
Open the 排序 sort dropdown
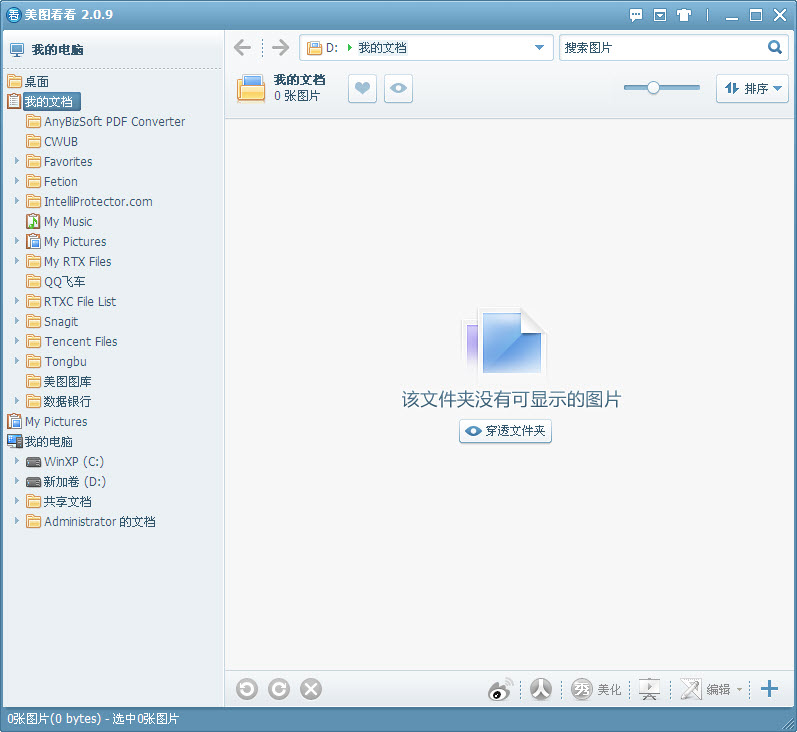(x=752, y=89)
